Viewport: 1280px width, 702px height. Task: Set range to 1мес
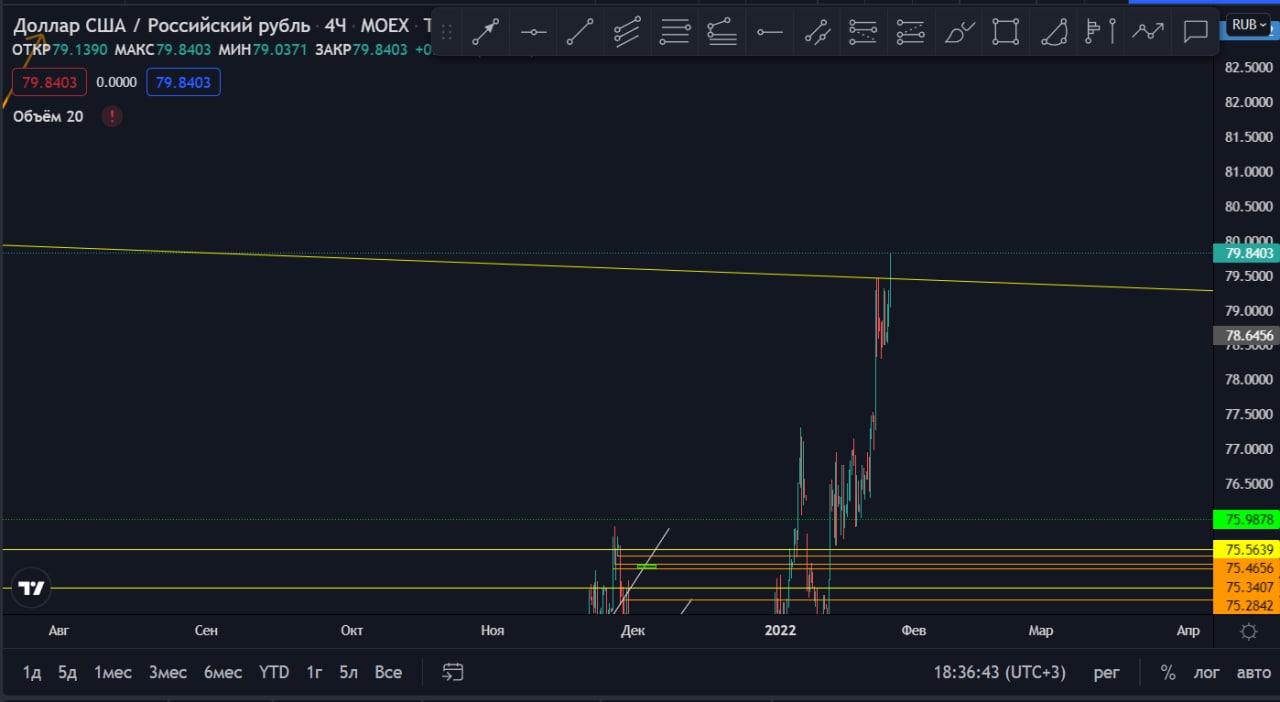click(113, 672)
